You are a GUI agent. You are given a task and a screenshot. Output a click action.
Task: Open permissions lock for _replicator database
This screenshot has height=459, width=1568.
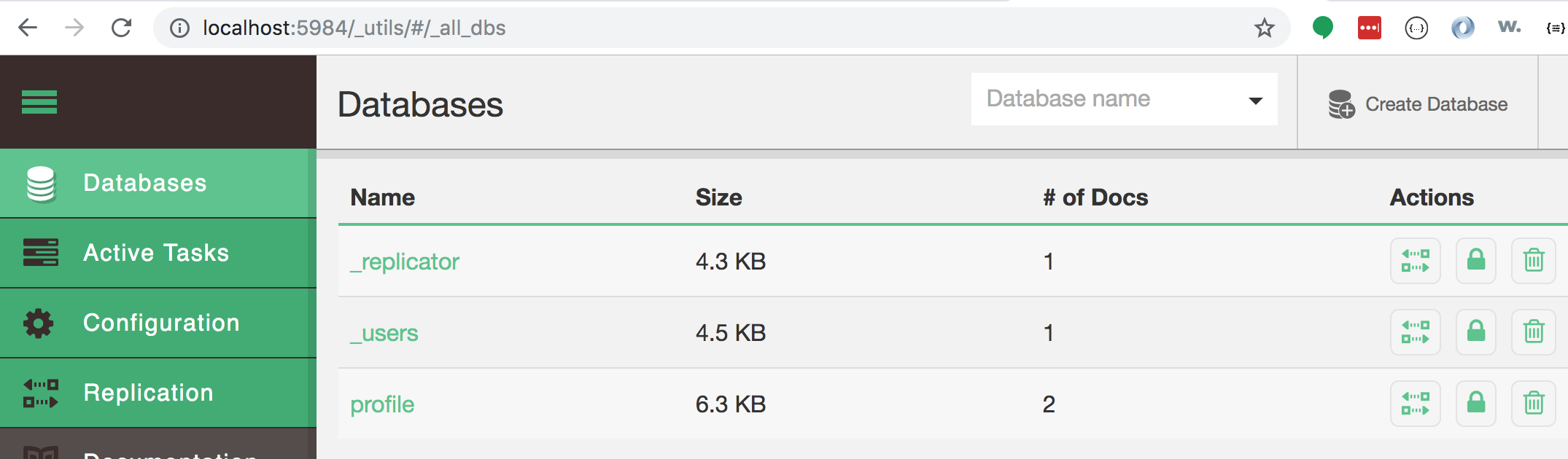pos(1476,261)
